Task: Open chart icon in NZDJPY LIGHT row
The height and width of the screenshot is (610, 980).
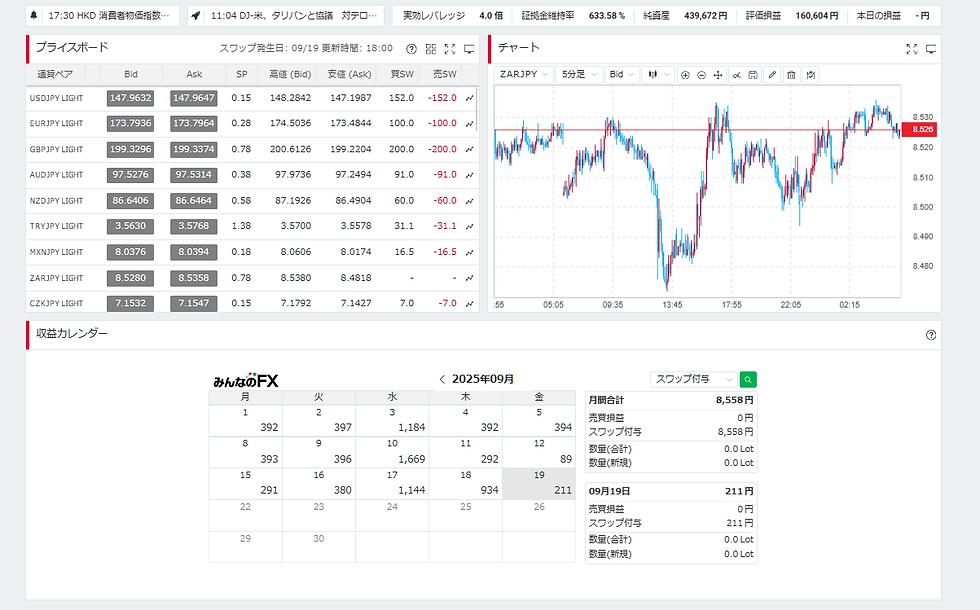Action: [x=469, y=201]
